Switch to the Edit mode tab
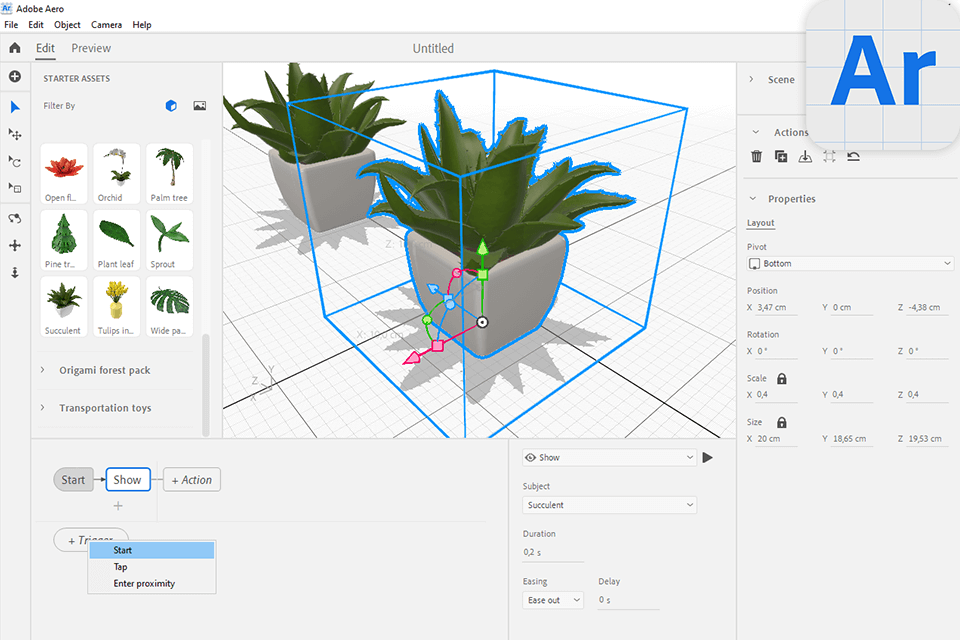The width and height of the screenshot is (960, 640). click(x=45, y=48)
